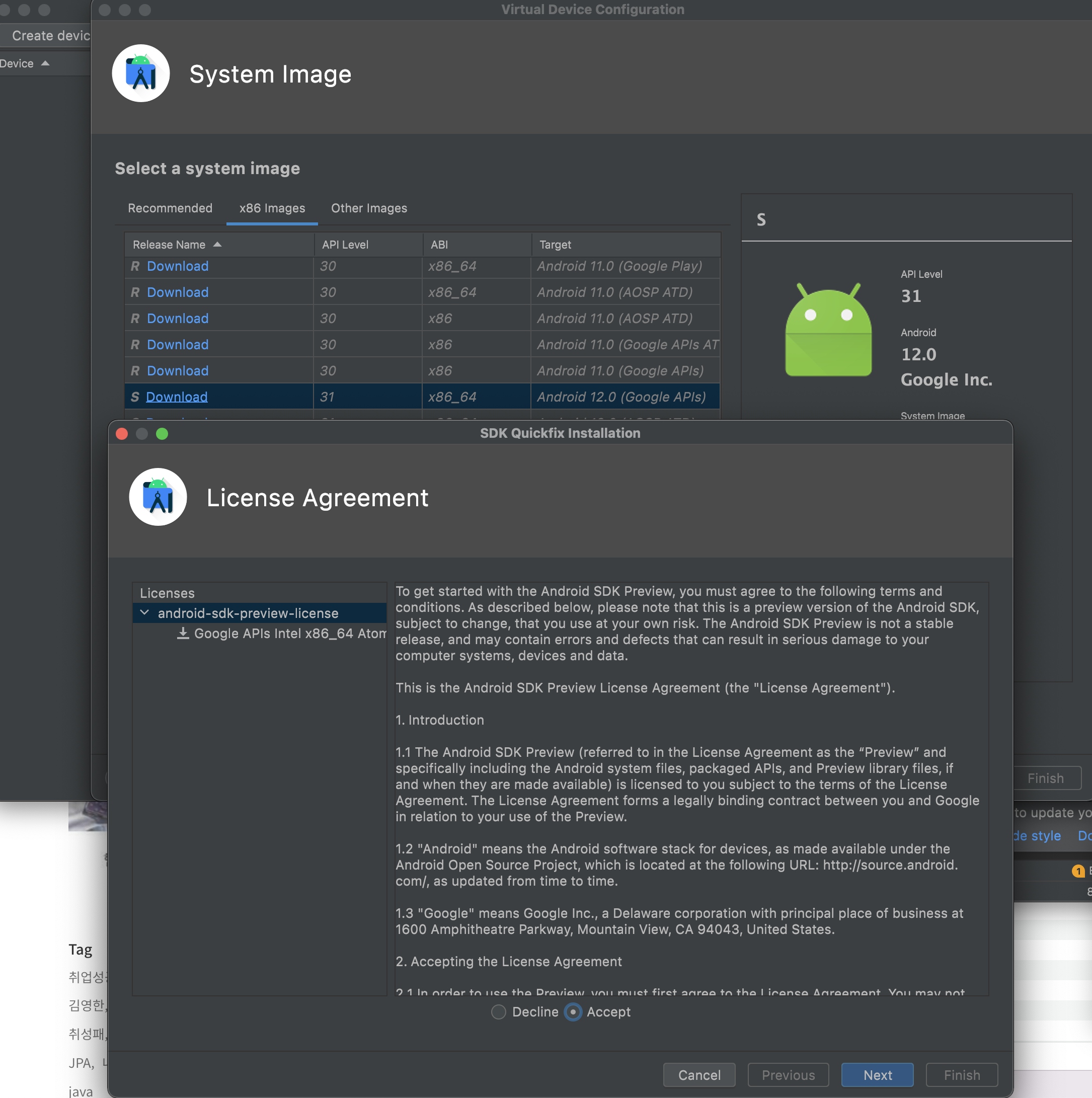Click the download icon next to Google APIs Intel x86_64
The width and height of the screenshot is (1092, 1098).
click(183, 633)
